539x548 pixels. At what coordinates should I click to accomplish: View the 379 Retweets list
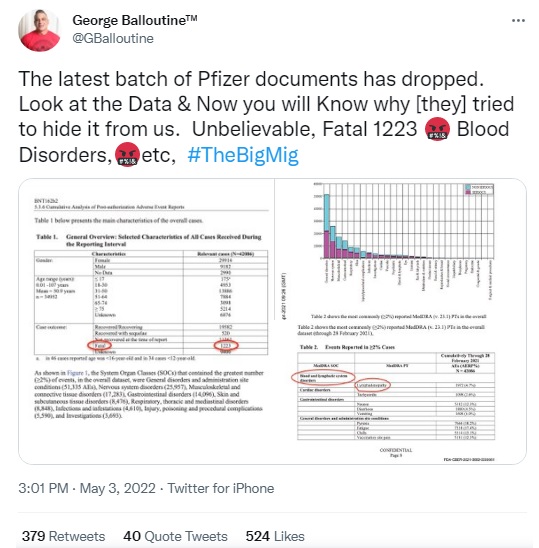(x=63, y=536)
